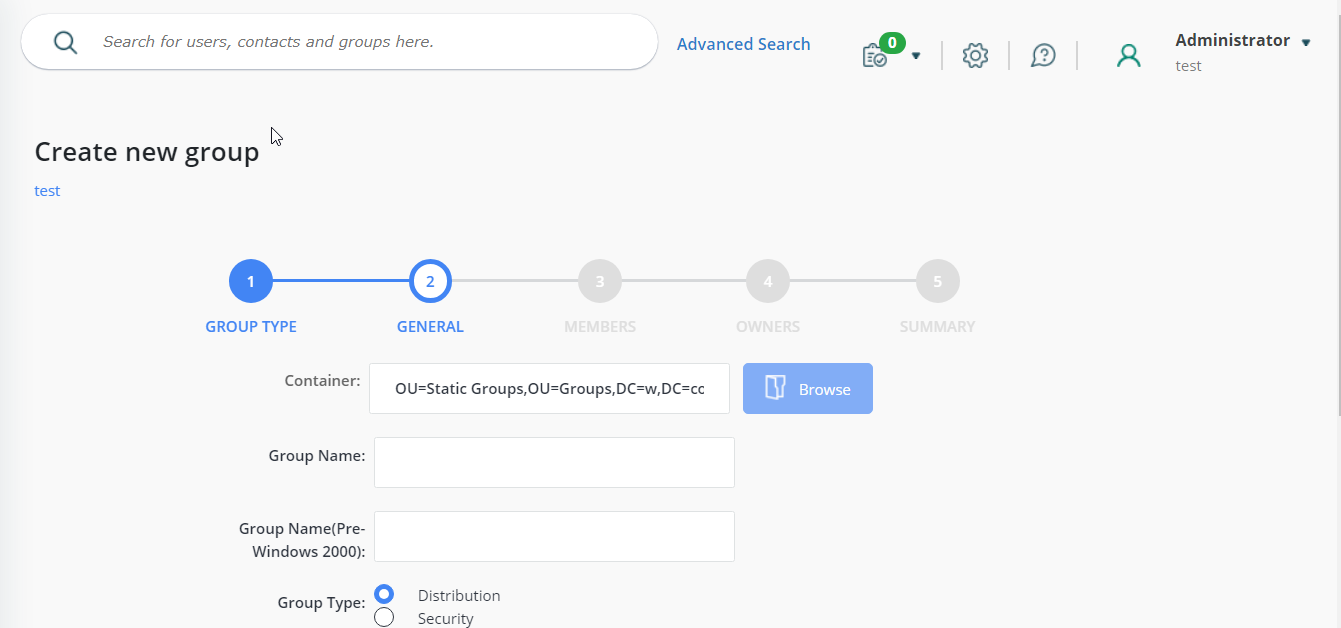Open the dropdown arrow beside scheduled tasks
Image resolution: width=1341 pixels, height=628 pixels.
[x=915, y=57]
